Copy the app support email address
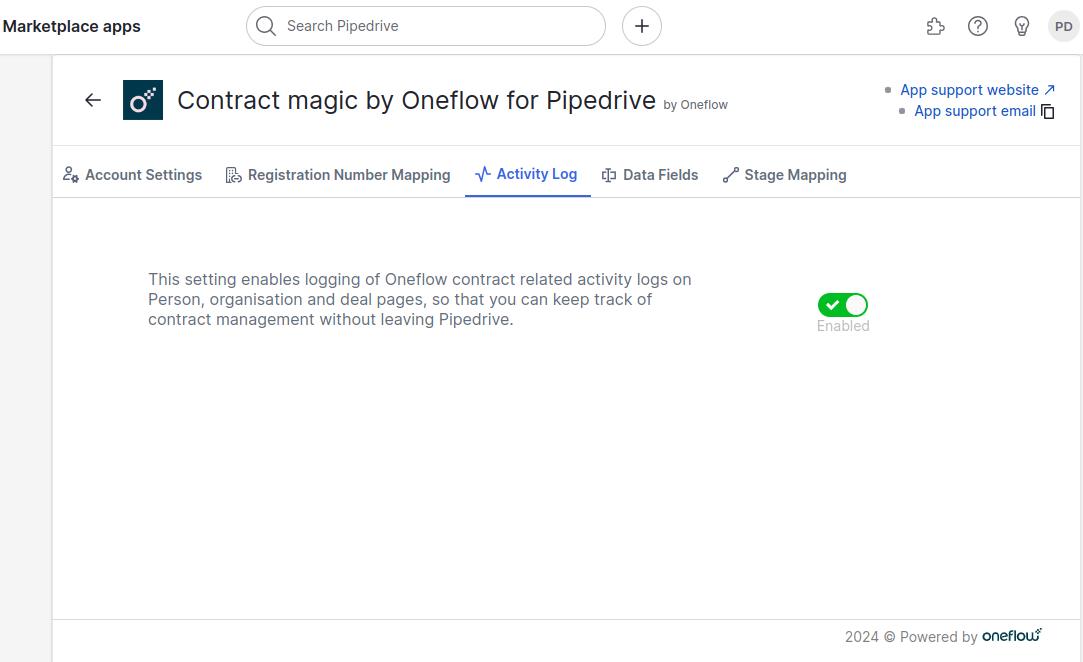 [1047, 111]
